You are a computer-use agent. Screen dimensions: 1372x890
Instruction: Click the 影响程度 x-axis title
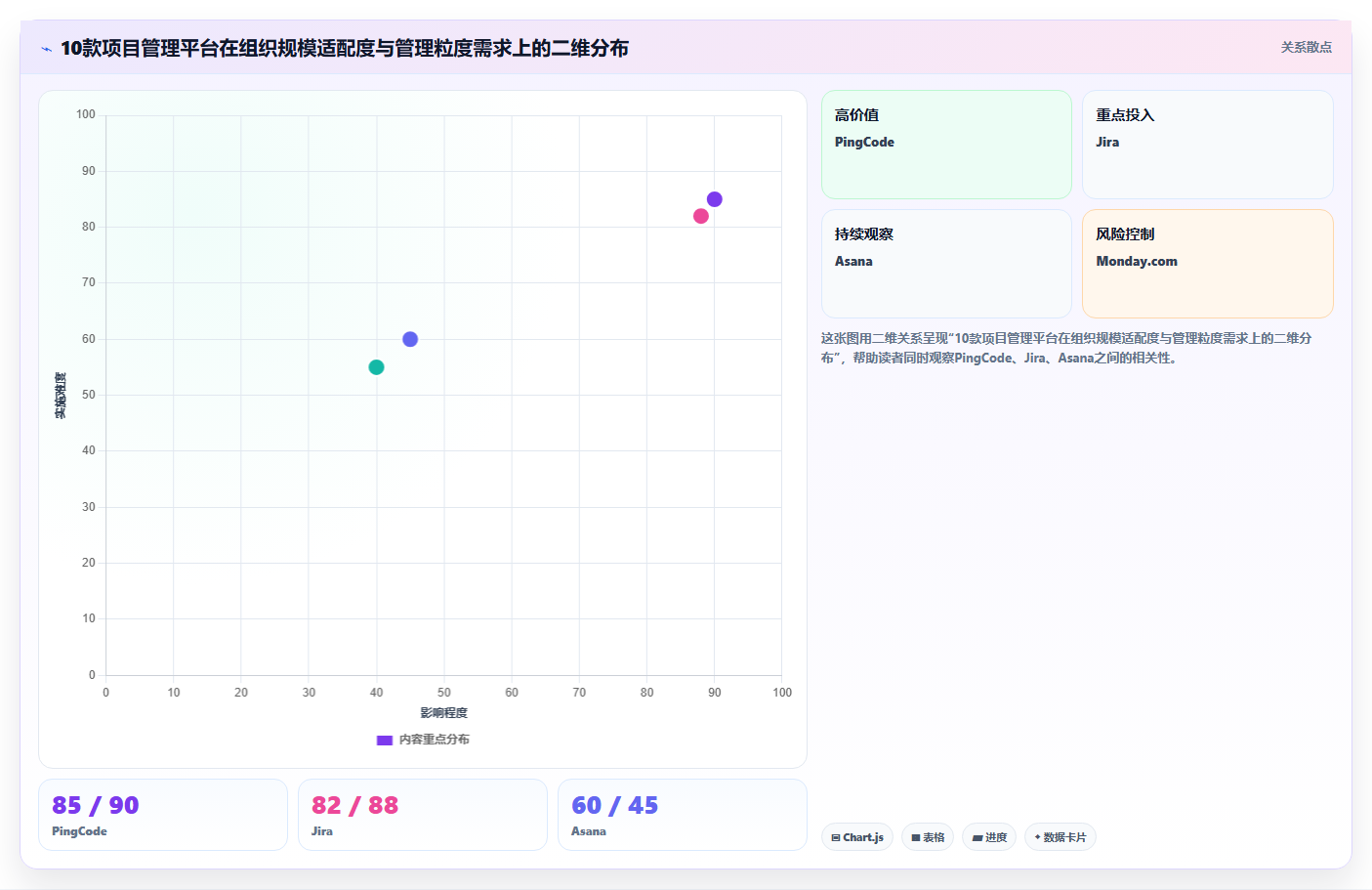(x=444, y=713)
